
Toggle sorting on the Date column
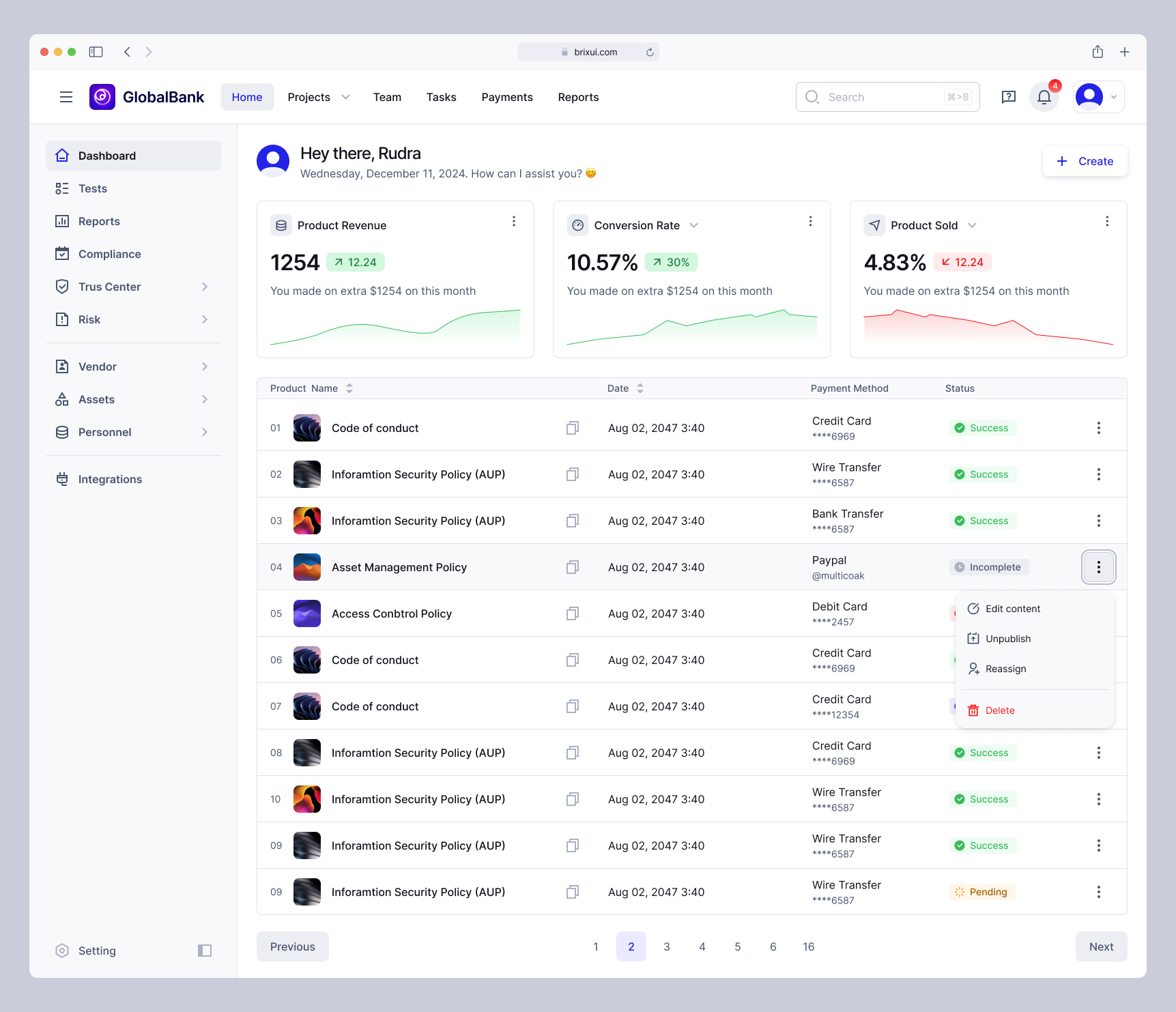tap(640, 388)
